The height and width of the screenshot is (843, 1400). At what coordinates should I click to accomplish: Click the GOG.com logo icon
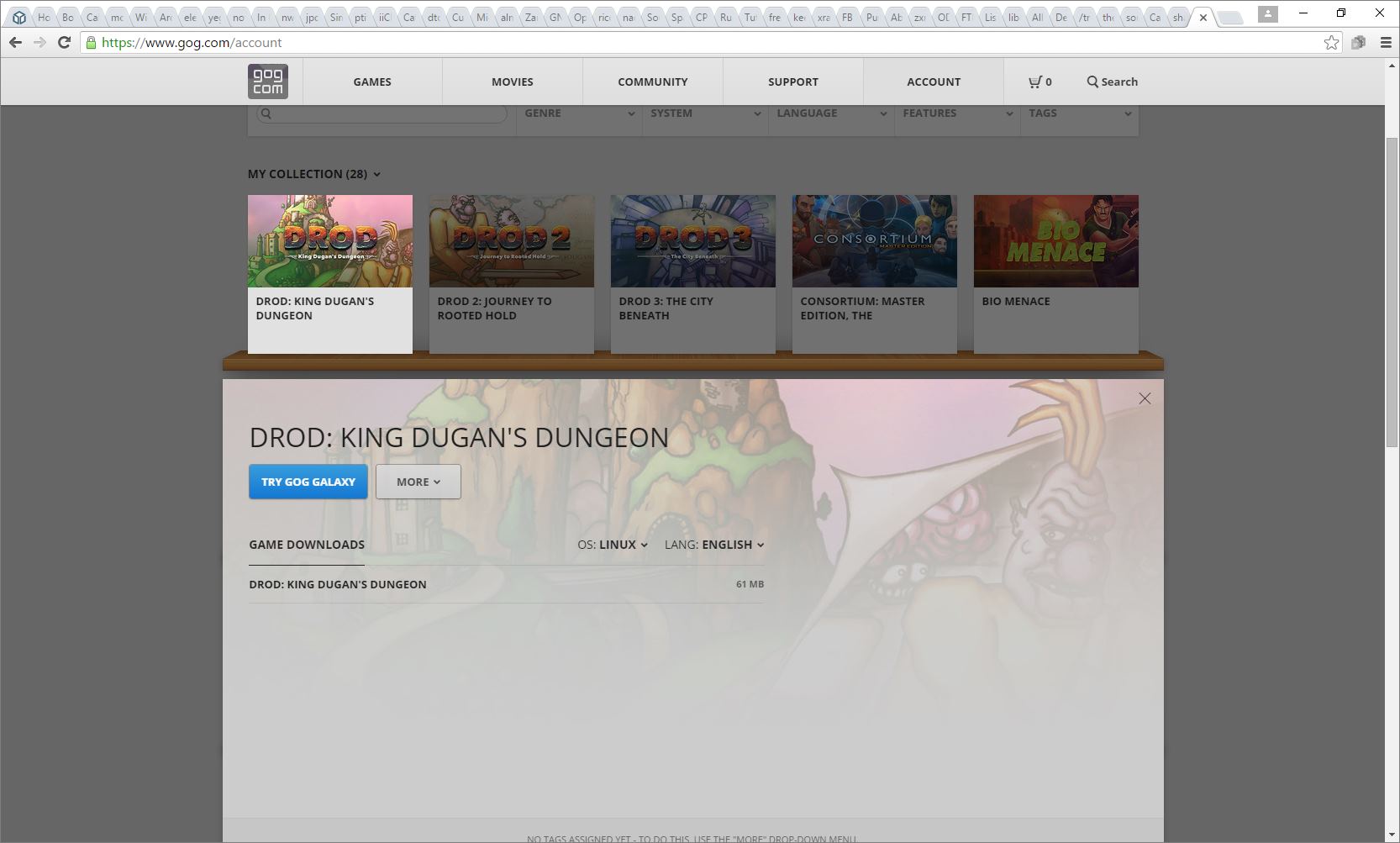point(267,82)
